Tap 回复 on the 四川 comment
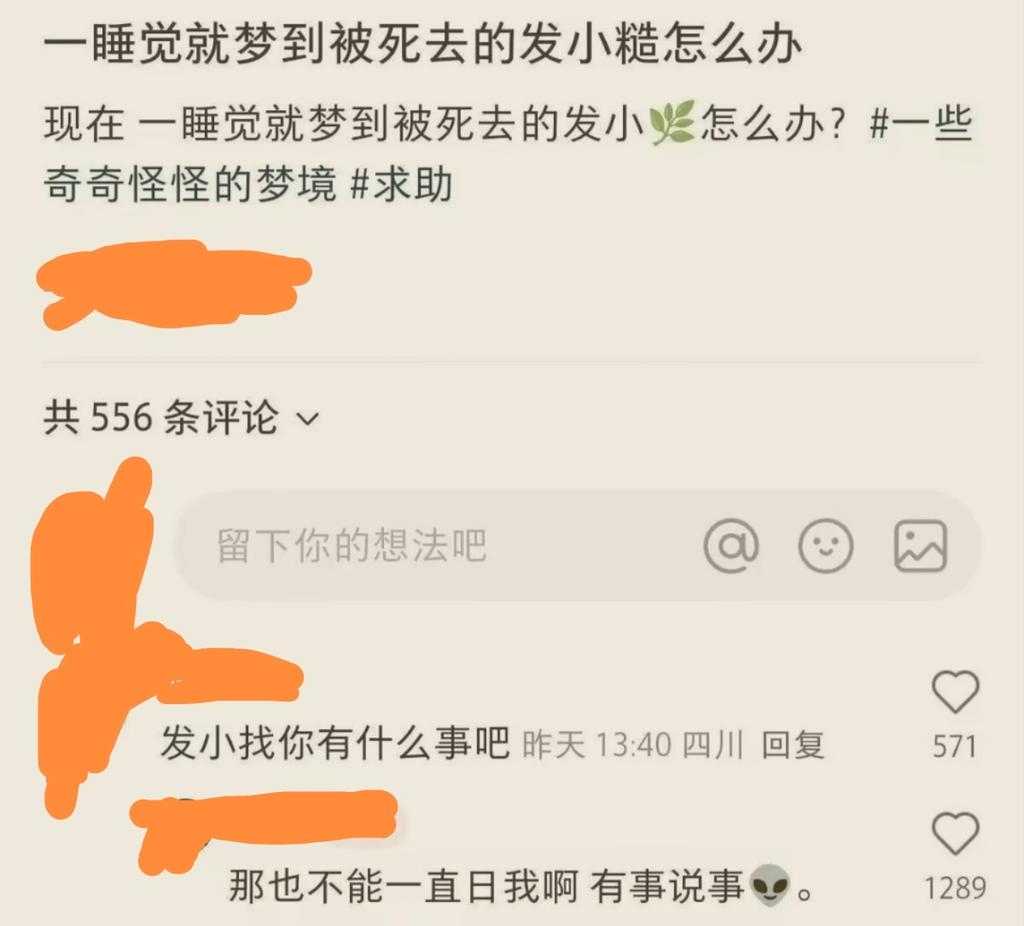1024x926 pixels. pos(793,744)
